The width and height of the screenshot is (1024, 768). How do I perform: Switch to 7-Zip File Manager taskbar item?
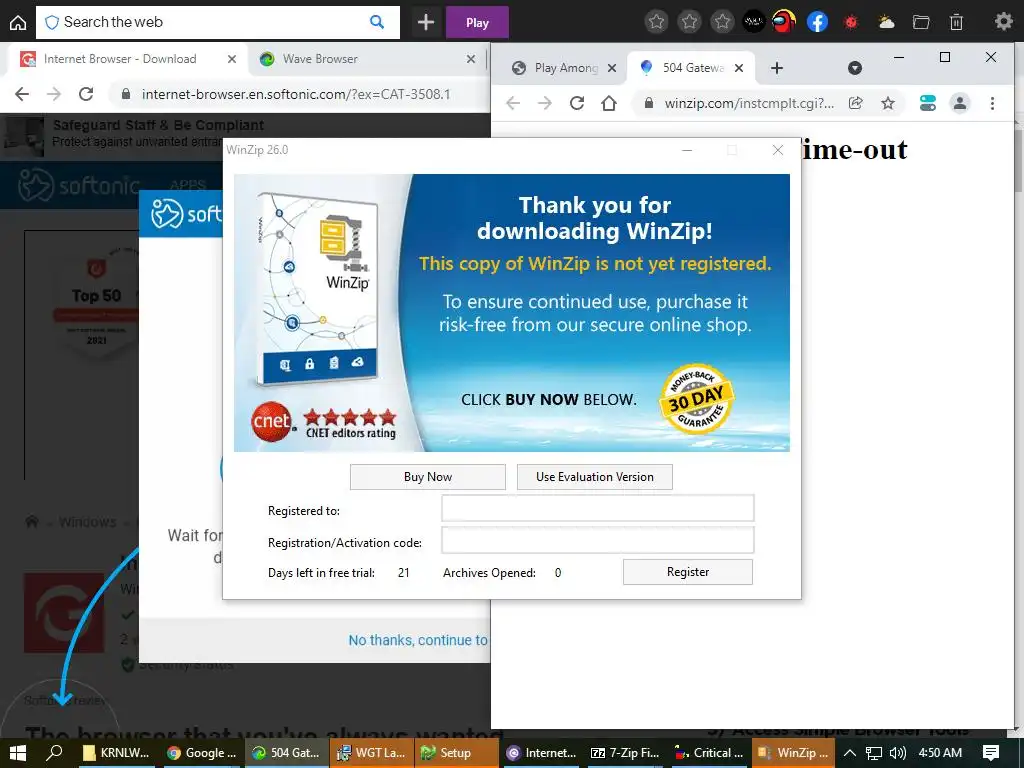tap(625, 753)
